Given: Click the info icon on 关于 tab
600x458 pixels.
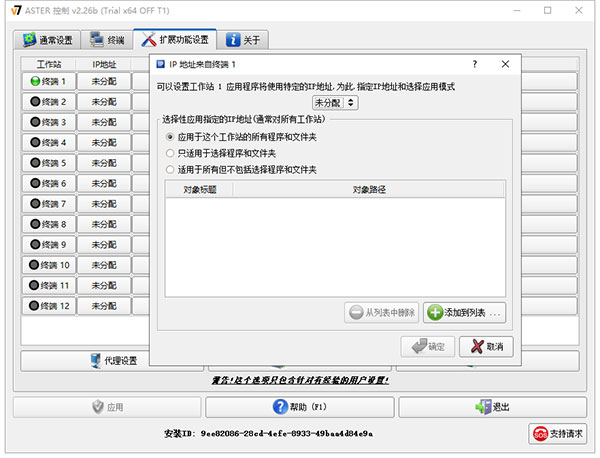Looking at the screenshot, I should click(233, 39).
